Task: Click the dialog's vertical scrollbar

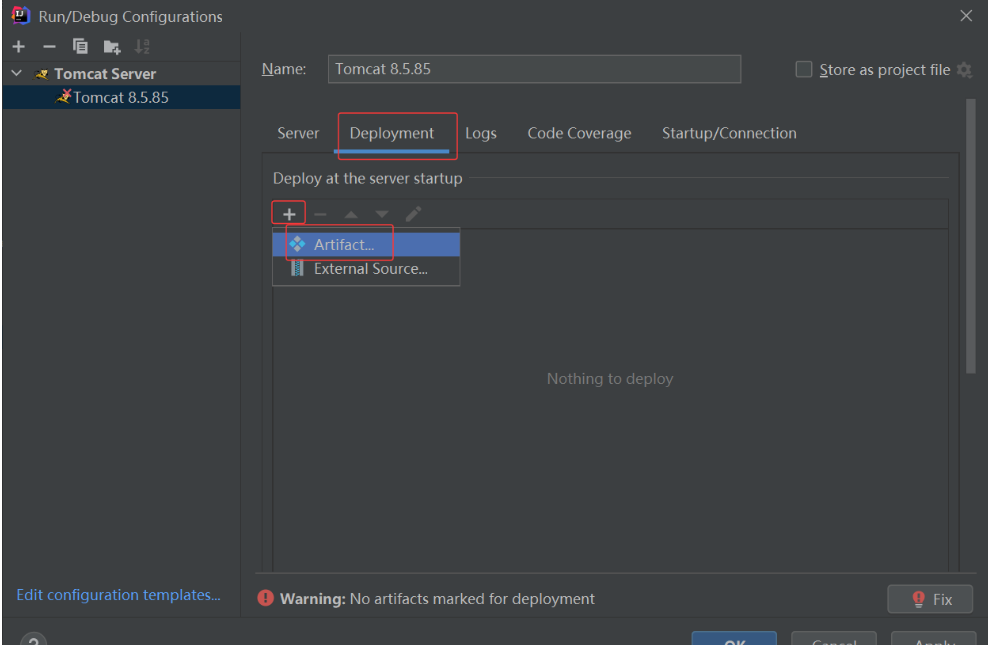Action: [970, 236]
